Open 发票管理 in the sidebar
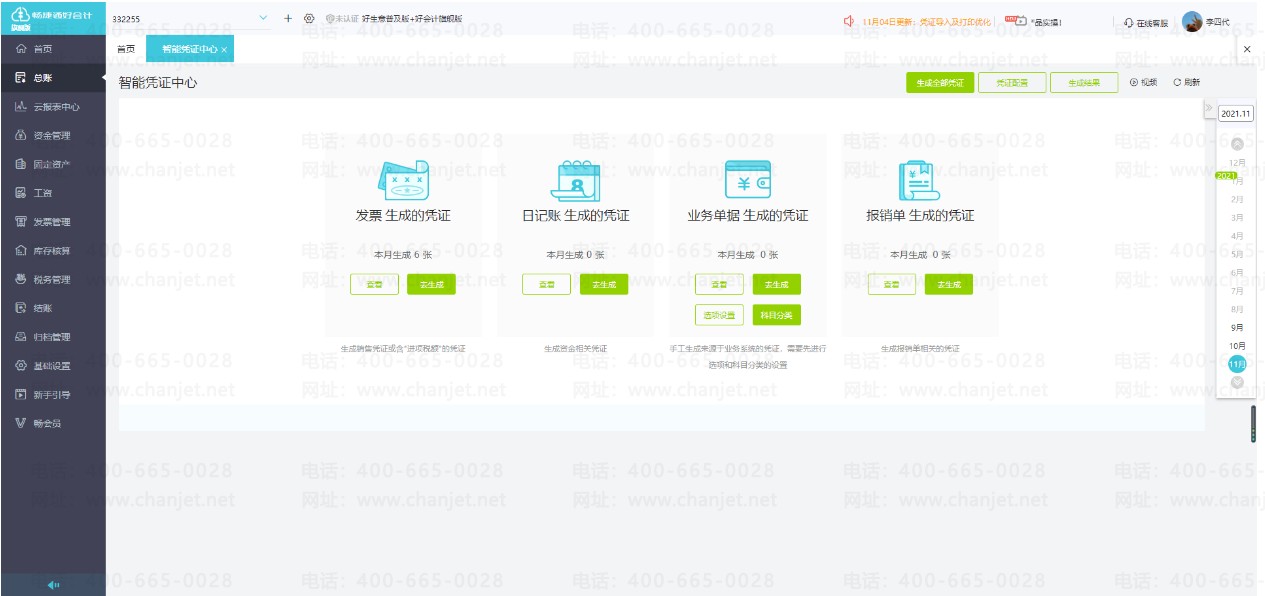This screenshot has width=1265, height=596. pyautogui.click(x=52, y=222)
